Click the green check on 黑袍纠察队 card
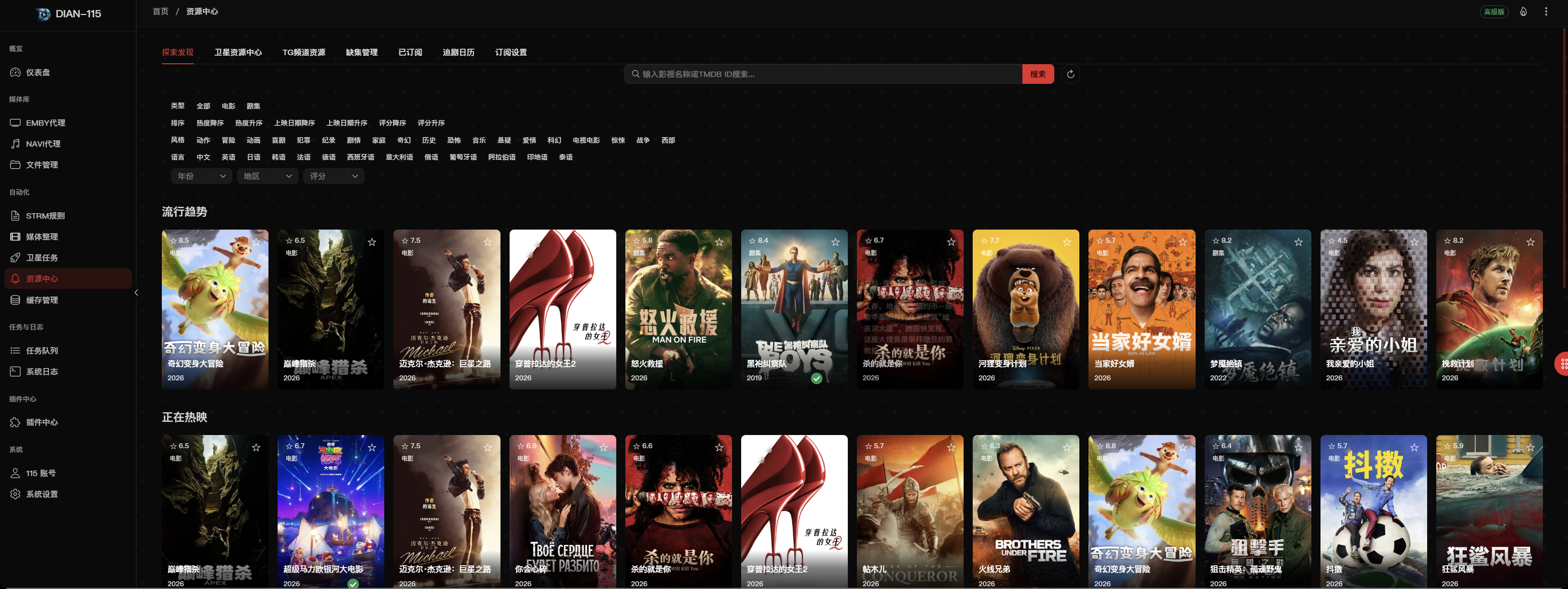Image resolution: width=1568 pixels, height=589 pixels. pos(817,379)
